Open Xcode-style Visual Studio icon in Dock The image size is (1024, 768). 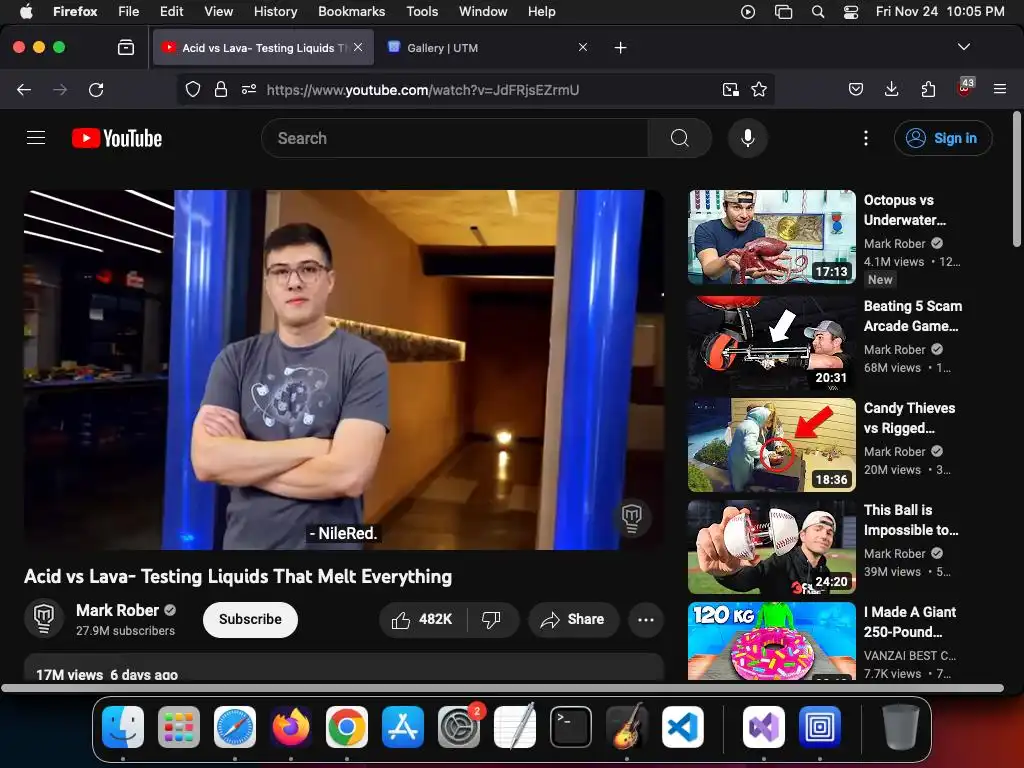coord(763,727)
